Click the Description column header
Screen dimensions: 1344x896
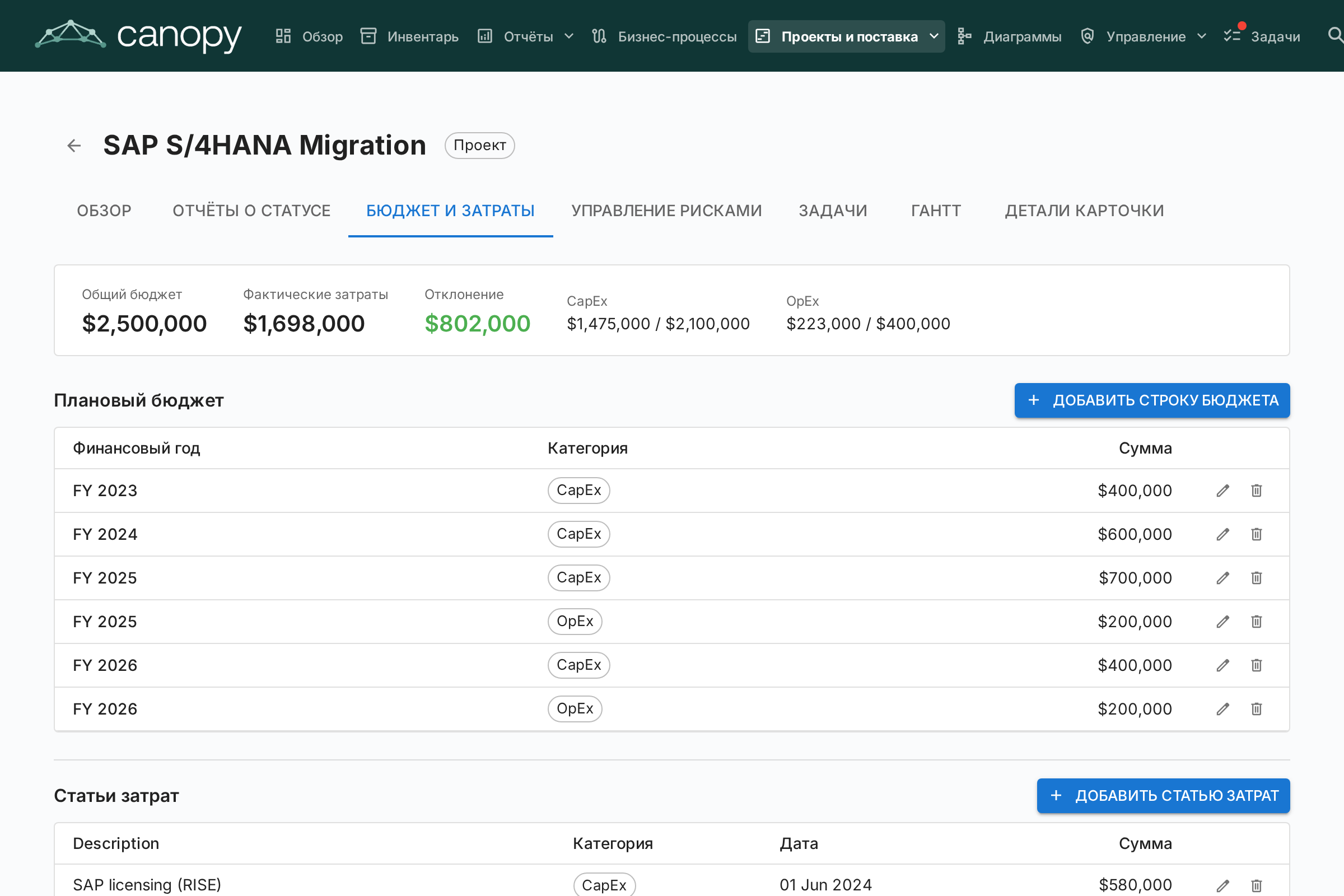point(116,844)
